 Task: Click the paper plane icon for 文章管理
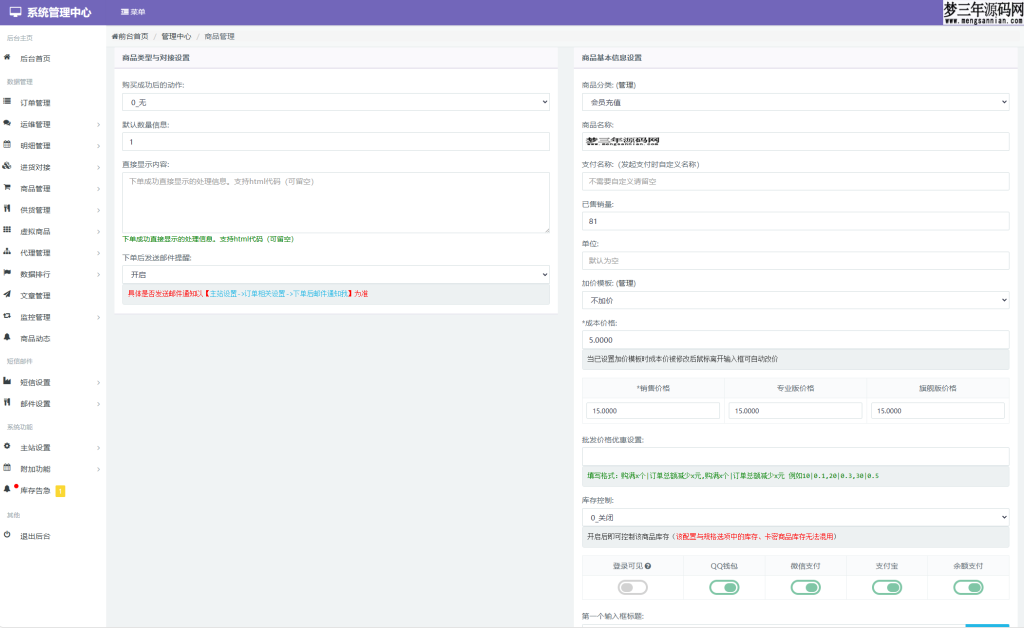[x=7, y=295]
